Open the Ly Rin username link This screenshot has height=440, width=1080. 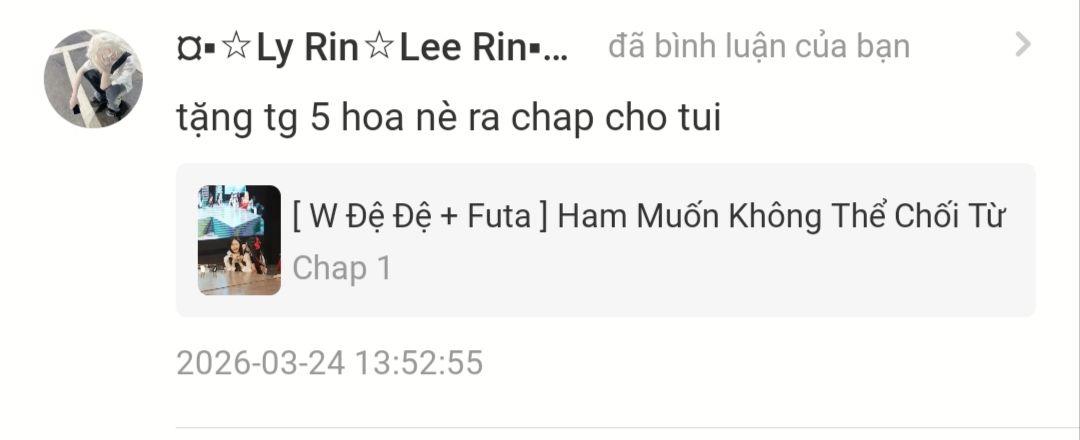point(307,48)
